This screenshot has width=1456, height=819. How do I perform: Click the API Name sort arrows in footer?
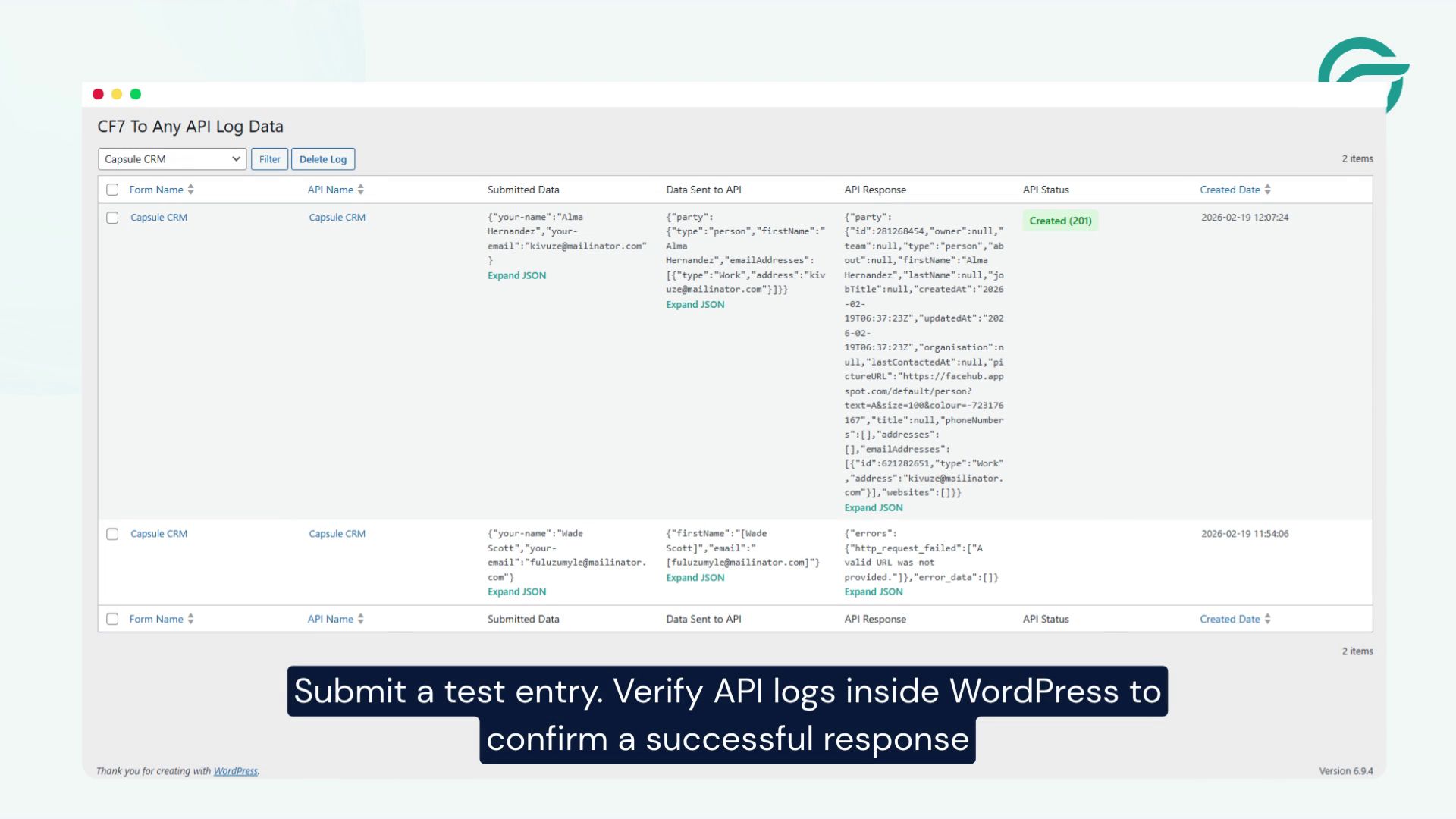pyautogui.click(x=360, y=619)
